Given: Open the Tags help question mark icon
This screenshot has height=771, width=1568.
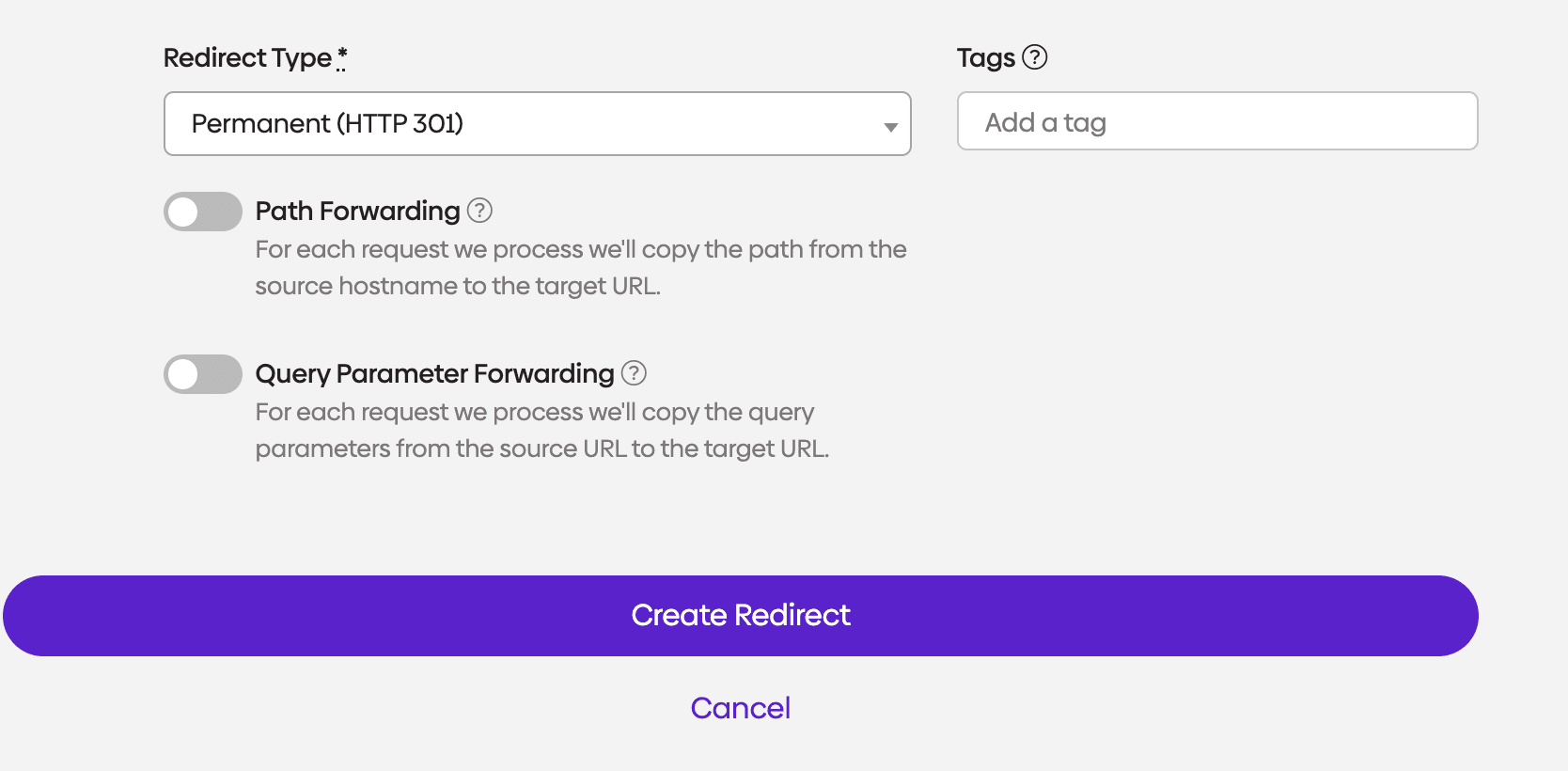Looking at the screenshot, I should pyautogui.click(x=1036, y=57).
